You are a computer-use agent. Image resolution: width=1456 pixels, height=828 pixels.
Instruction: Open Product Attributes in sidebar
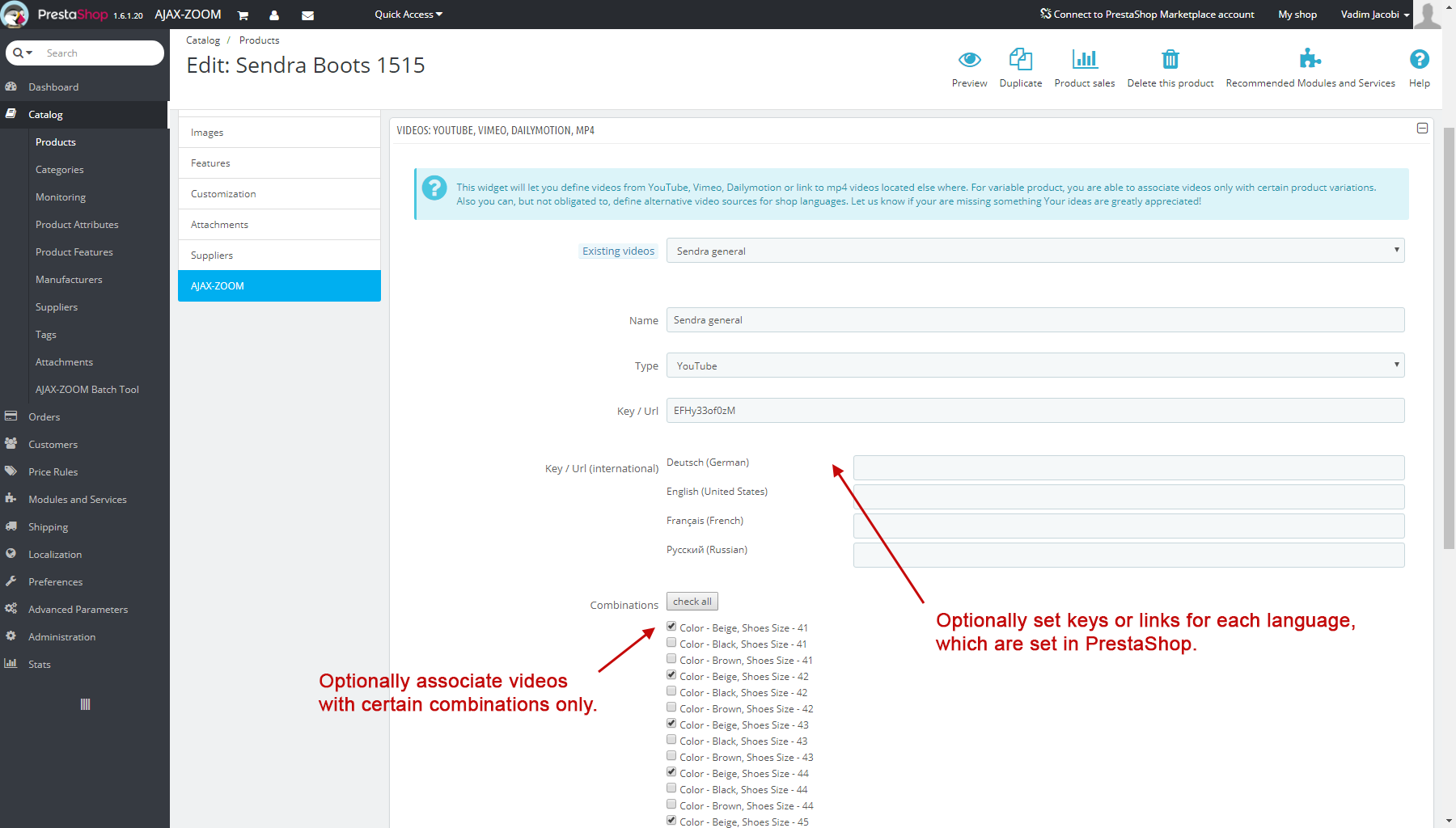click(x=77, y=225)
